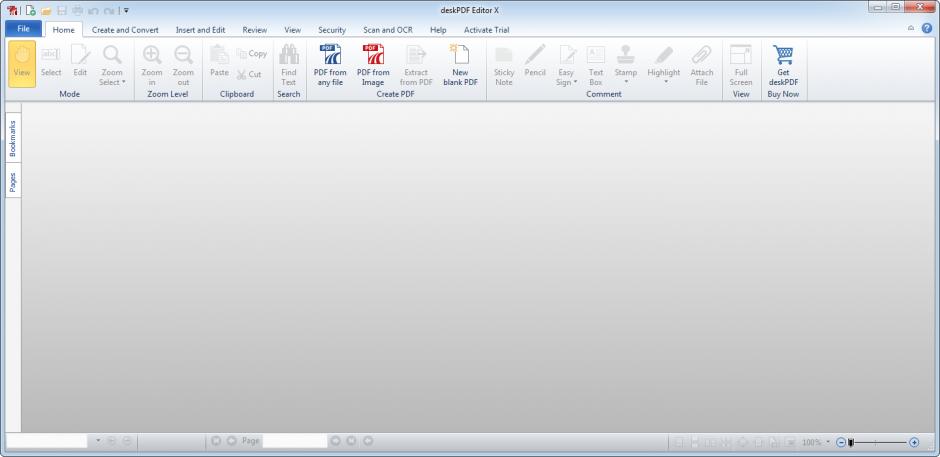Expand the quick access toolbar customize arrow

click(x=126, y=10)
